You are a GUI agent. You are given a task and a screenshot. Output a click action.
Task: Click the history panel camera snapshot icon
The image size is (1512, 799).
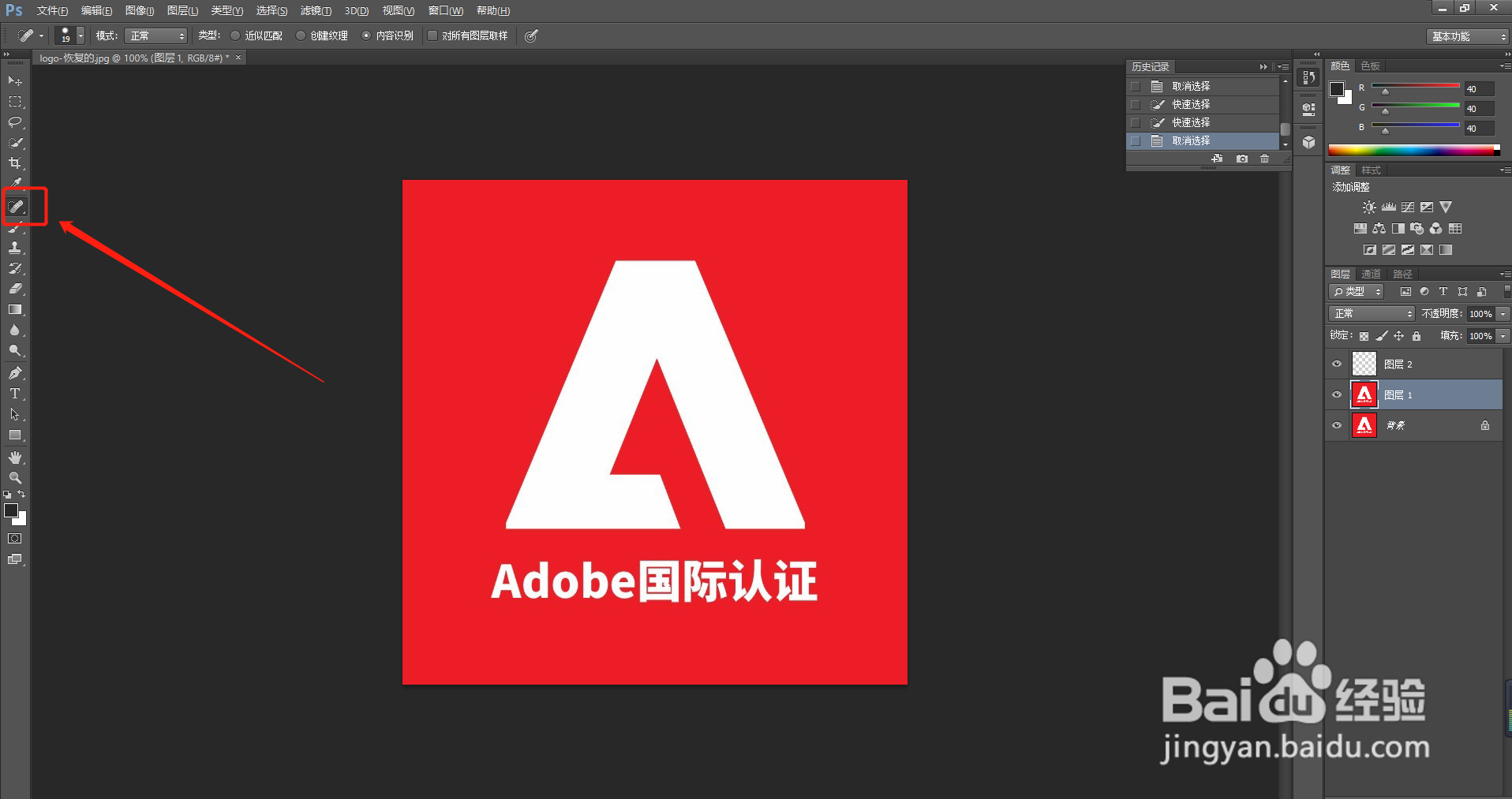[x=1242, y=159]
